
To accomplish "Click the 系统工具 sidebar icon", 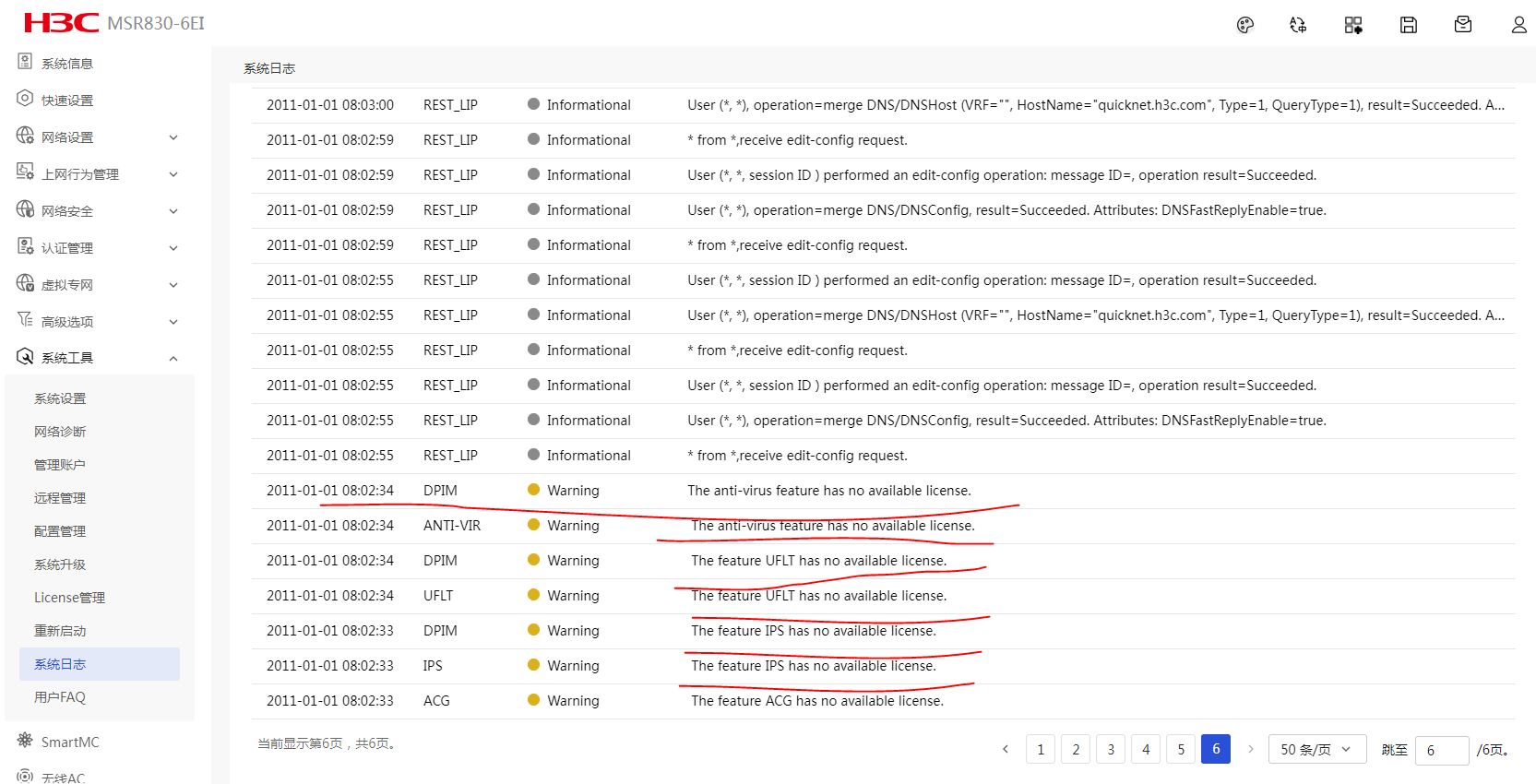I will click(x=25, y=357).
